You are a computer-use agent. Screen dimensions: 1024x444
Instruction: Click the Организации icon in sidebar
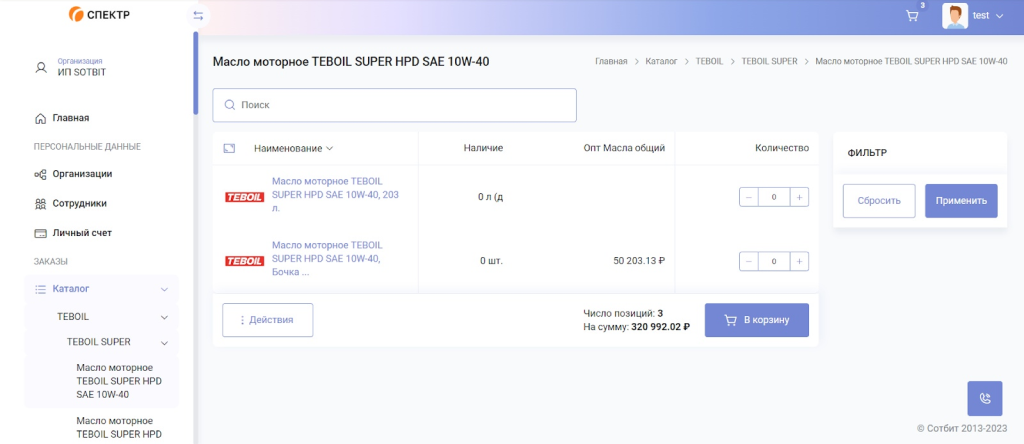pos(40,174)
